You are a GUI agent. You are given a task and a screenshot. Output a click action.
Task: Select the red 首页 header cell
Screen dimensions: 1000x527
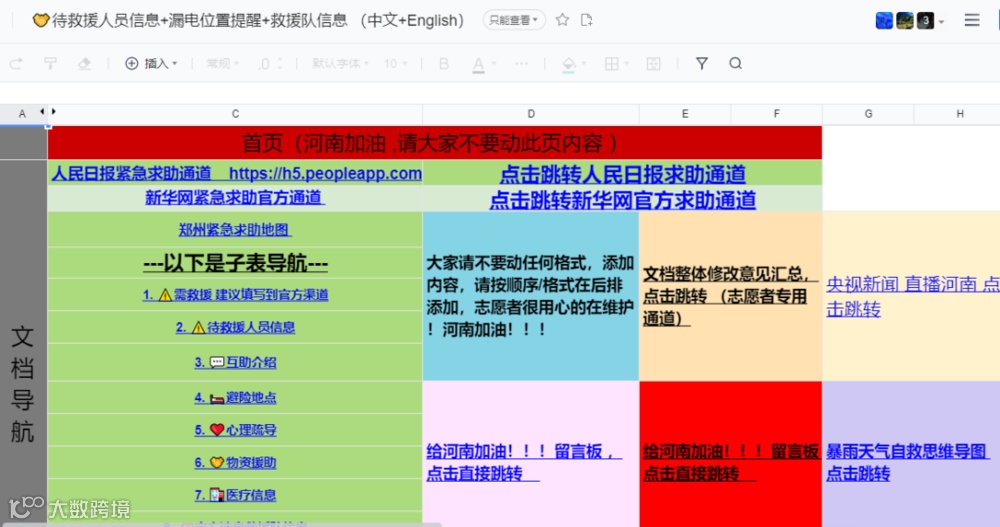click(434, 143)
